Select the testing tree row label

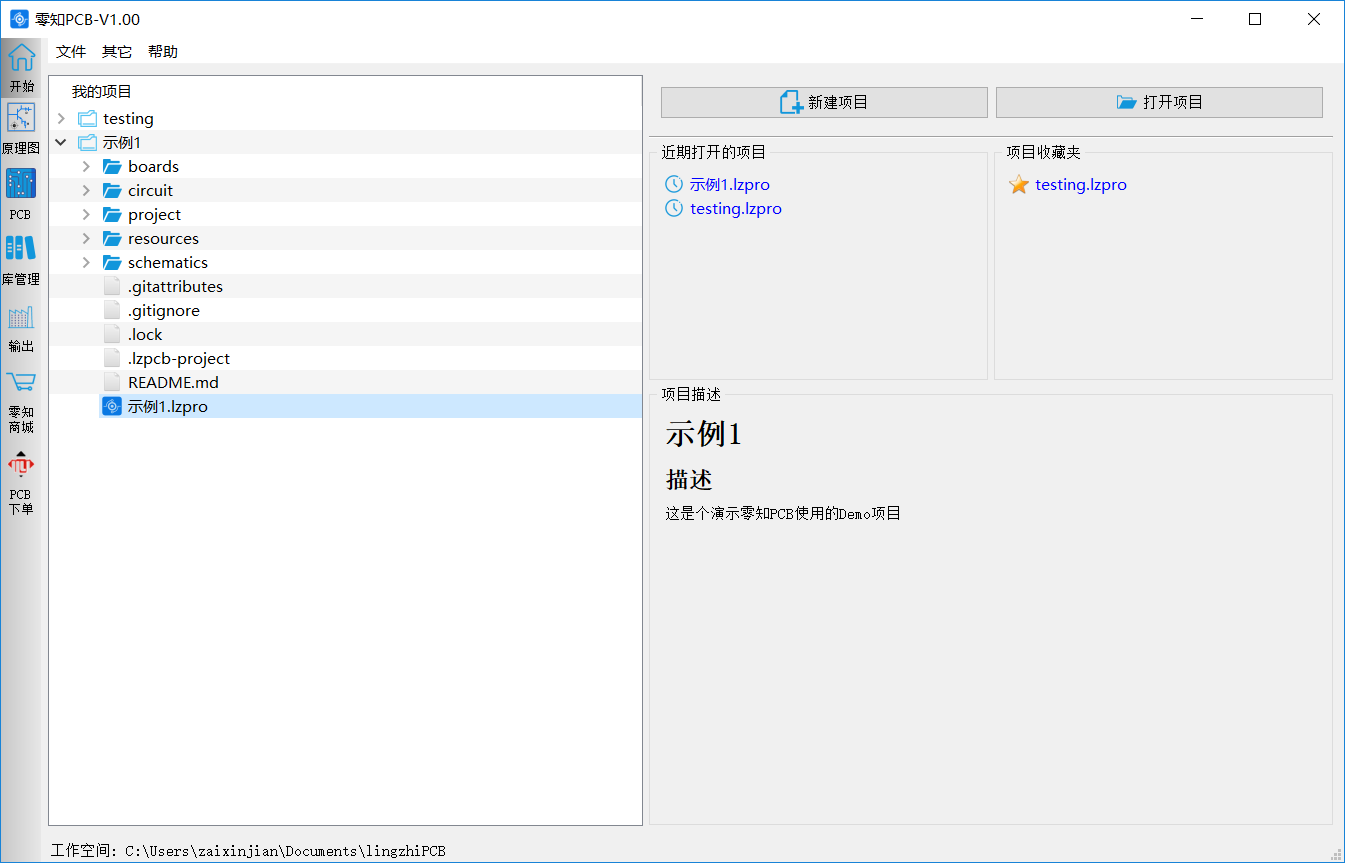128,118
